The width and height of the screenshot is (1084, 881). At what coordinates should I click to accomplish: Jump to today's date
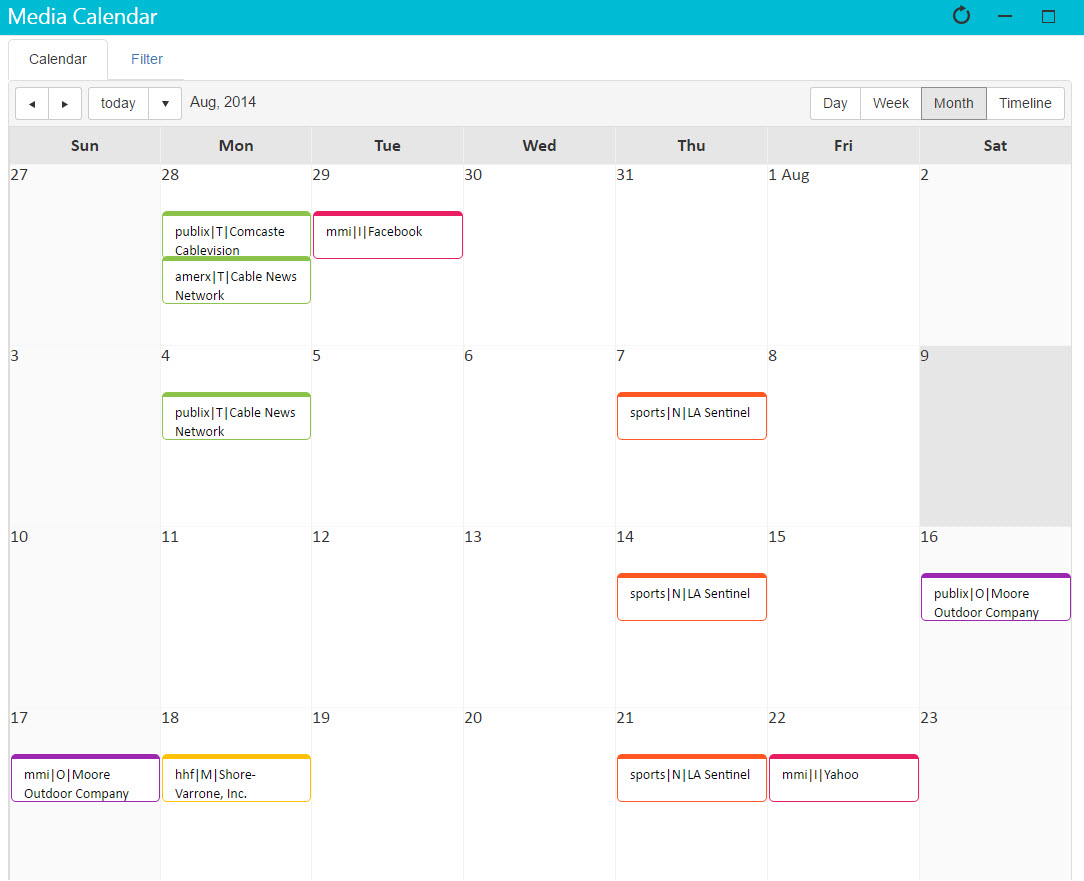point(118,104)
